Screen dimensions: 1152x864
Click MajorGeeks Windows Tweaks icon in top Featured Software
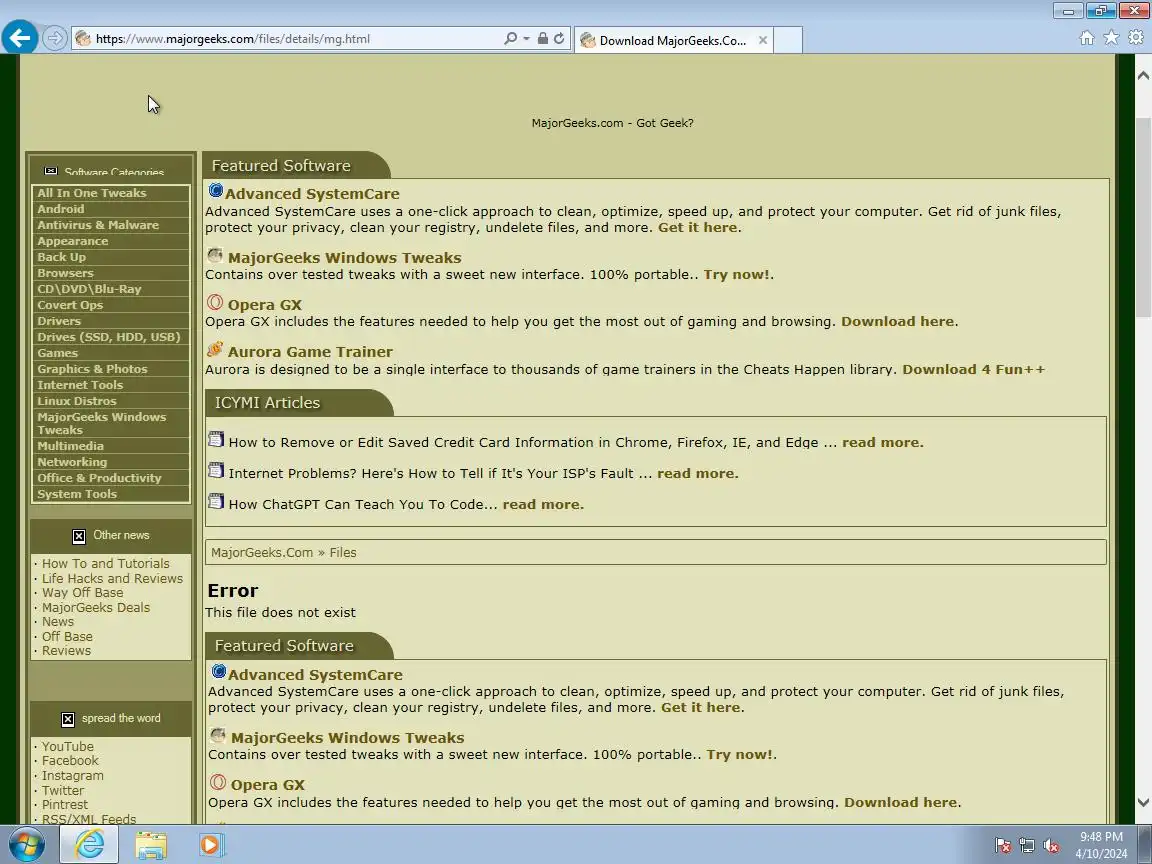coord(215,256)
